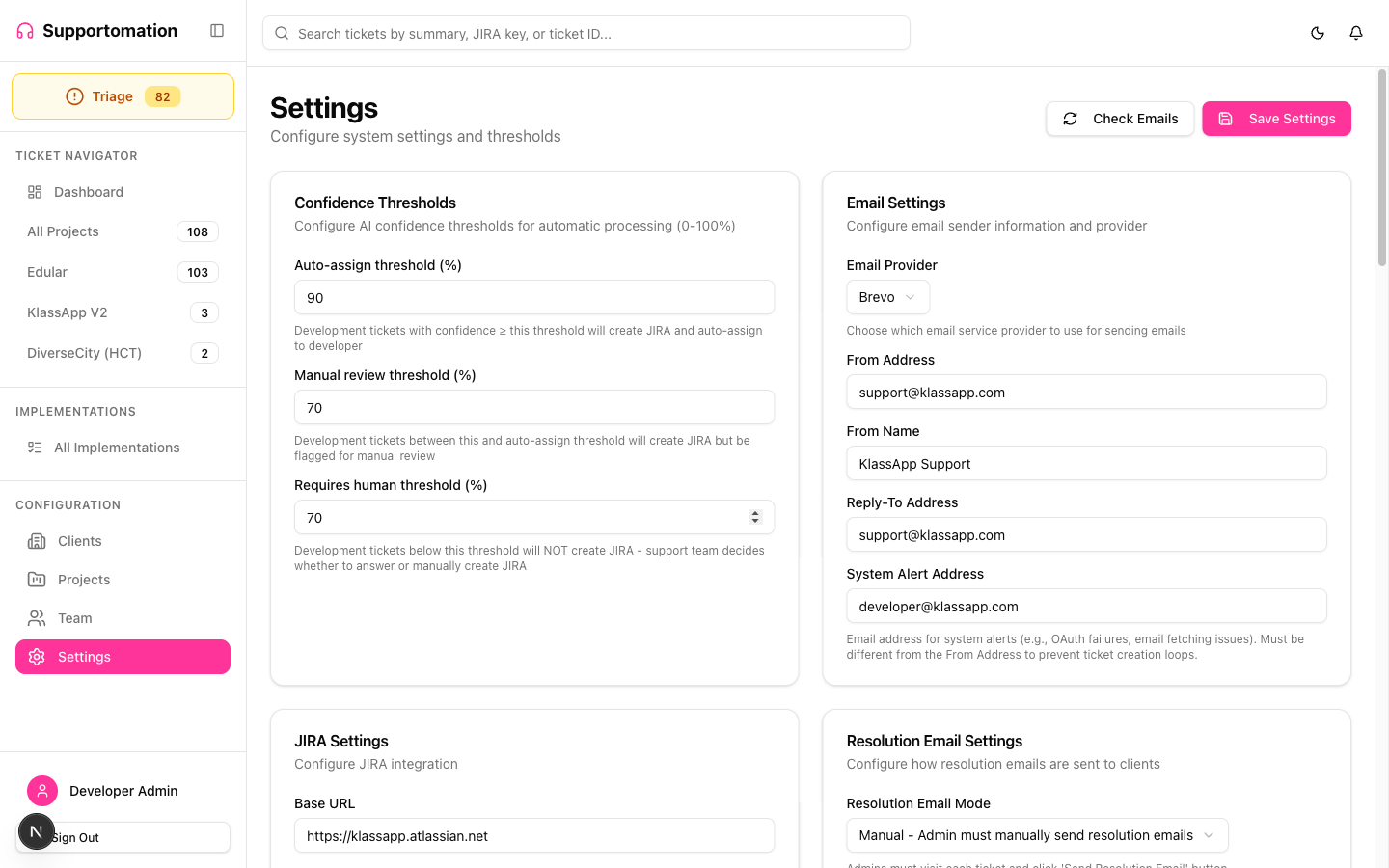Click the Check Emails button
Screen dimensions: 1389x868
tap(1120, 119)
